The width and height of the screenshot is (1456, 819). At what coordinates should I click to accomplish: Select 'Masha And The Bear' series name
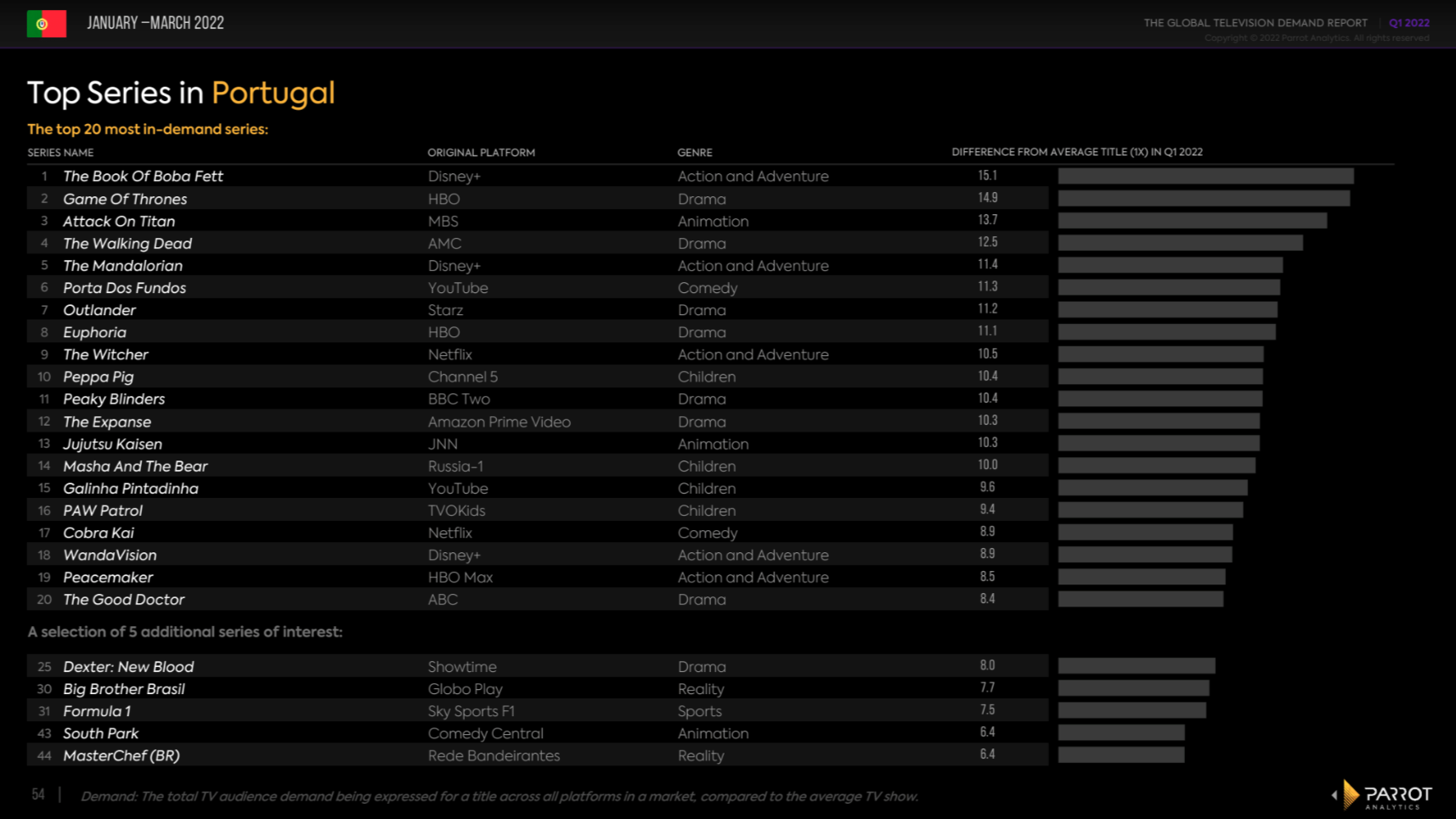point(135,466)
